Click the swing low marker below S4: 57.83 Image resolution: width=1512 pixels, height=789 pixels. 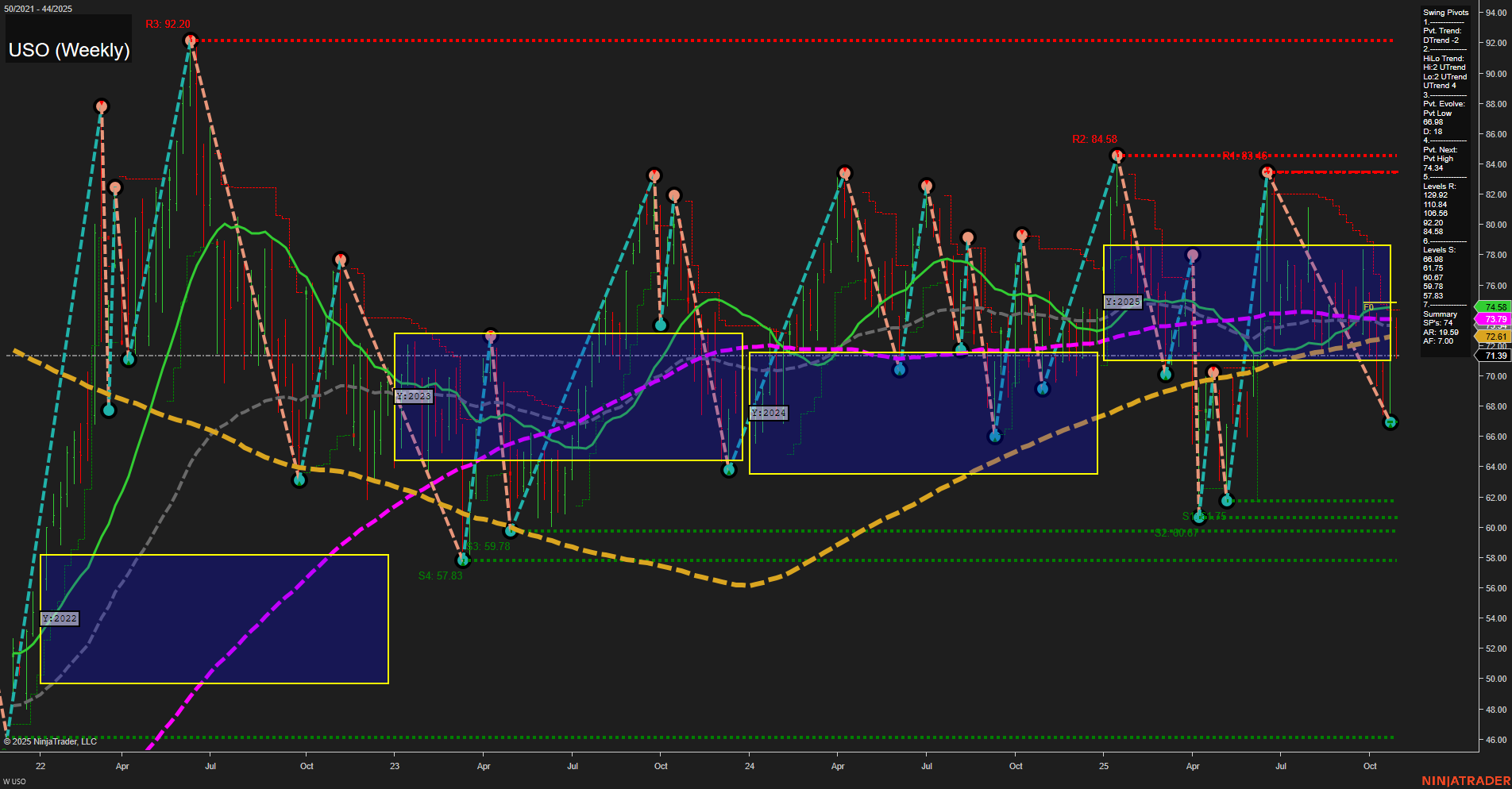tap(463, 560)
